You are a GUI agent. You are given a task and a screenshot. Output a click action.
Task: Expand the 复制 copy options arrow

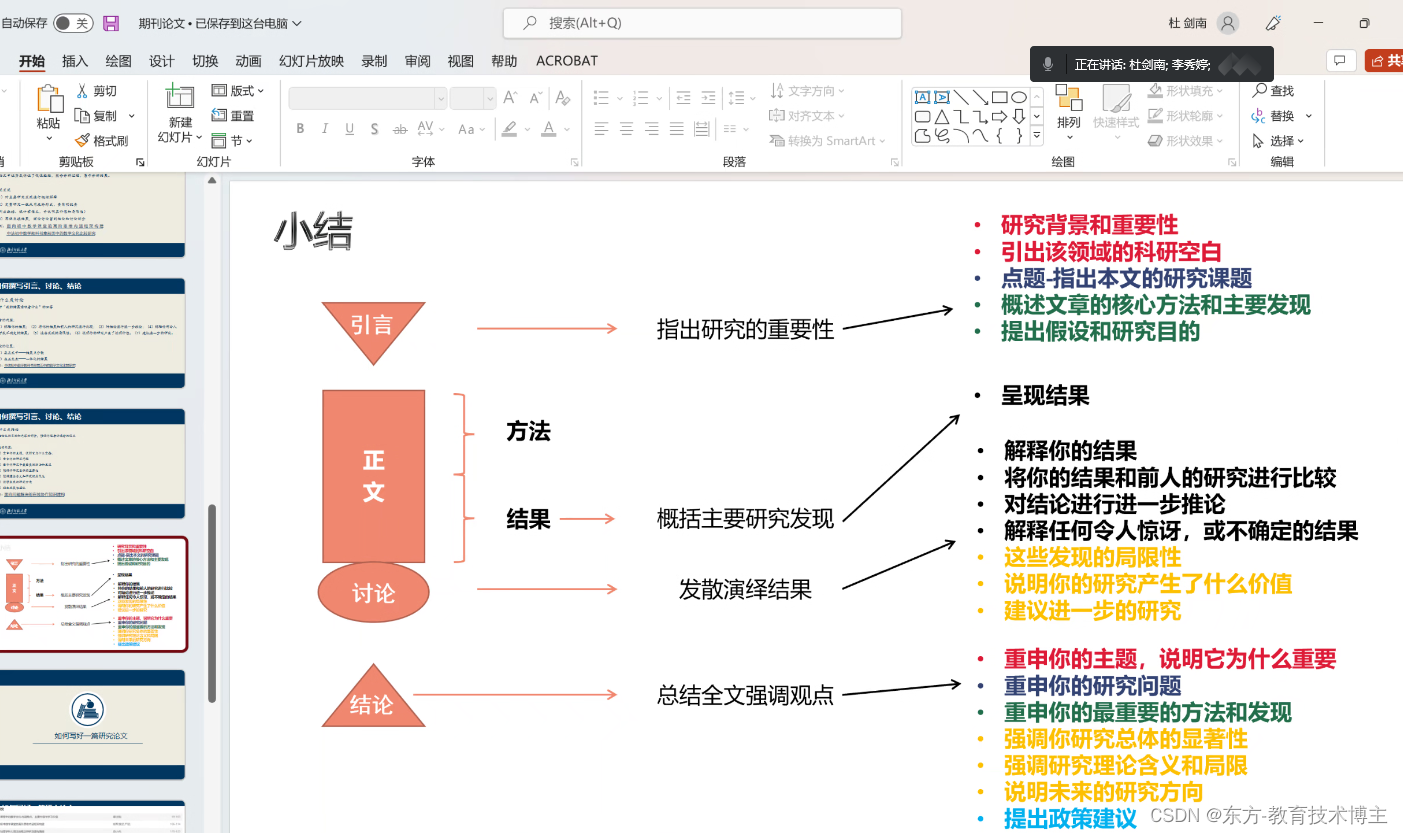(132, 116)
